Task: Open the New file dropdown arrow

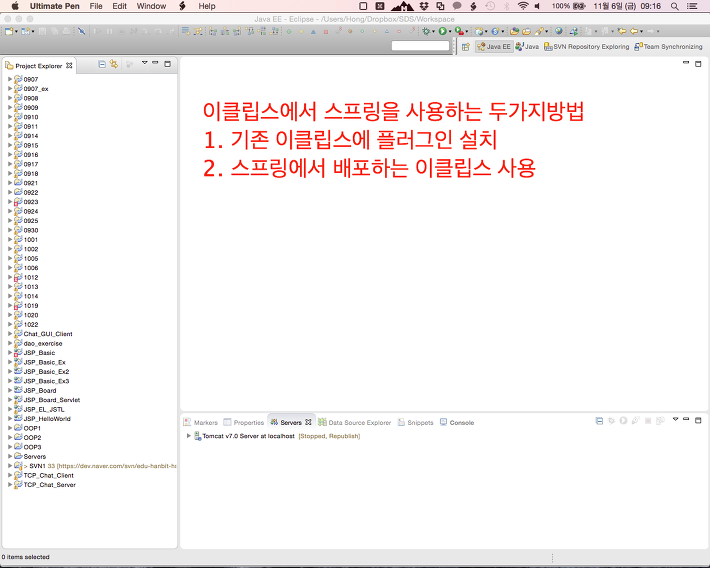Action: (x=16, y=32)
